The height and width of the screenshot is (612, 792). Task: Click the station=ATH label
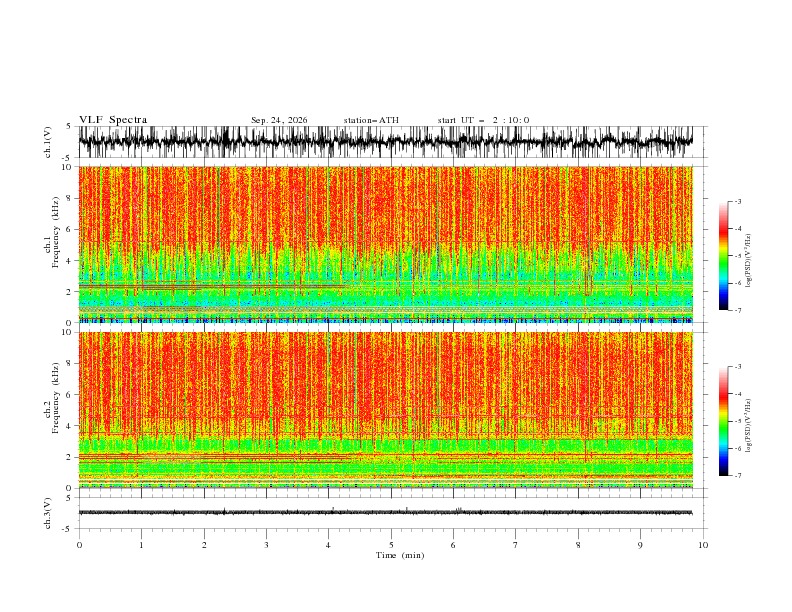pyautogui.click(x=371, y=120)
